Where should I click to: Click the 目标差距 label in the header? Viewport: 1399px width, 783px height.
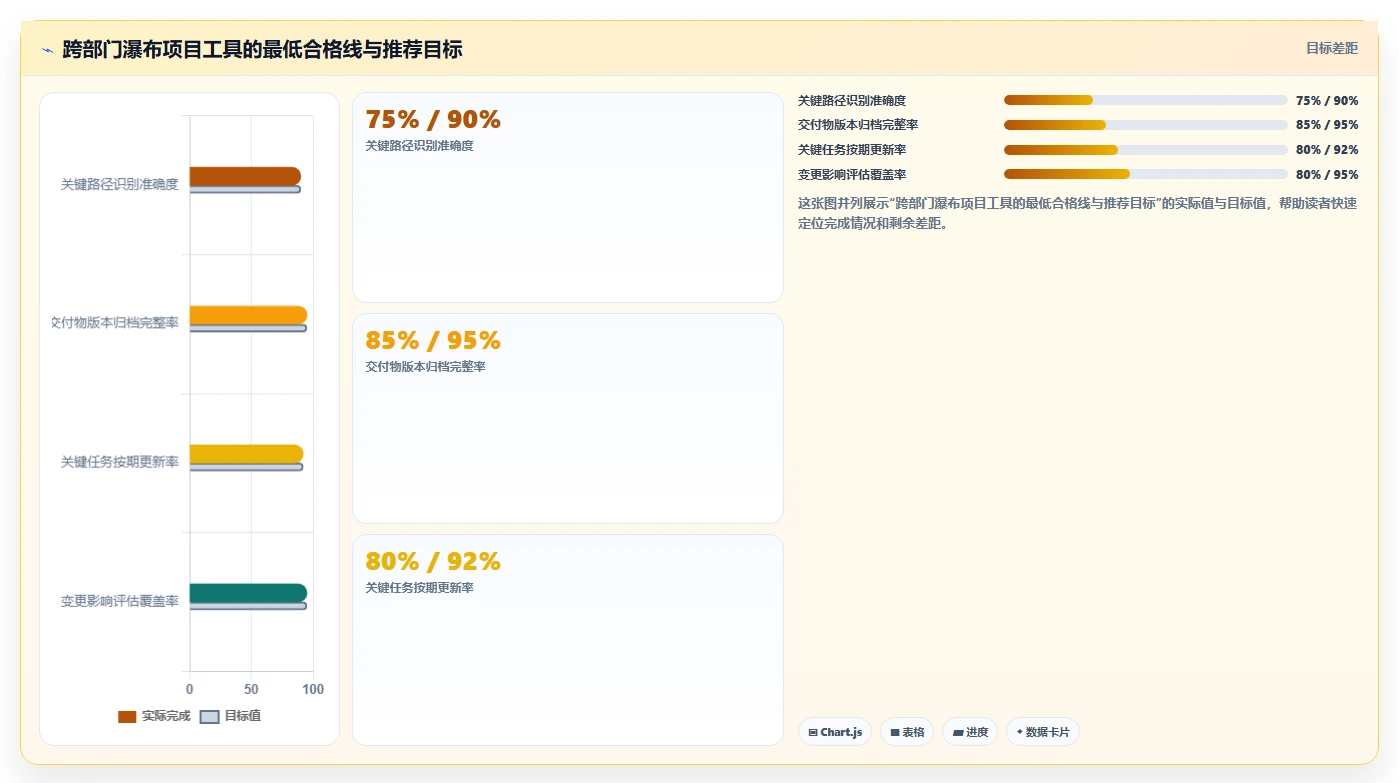1332,48
